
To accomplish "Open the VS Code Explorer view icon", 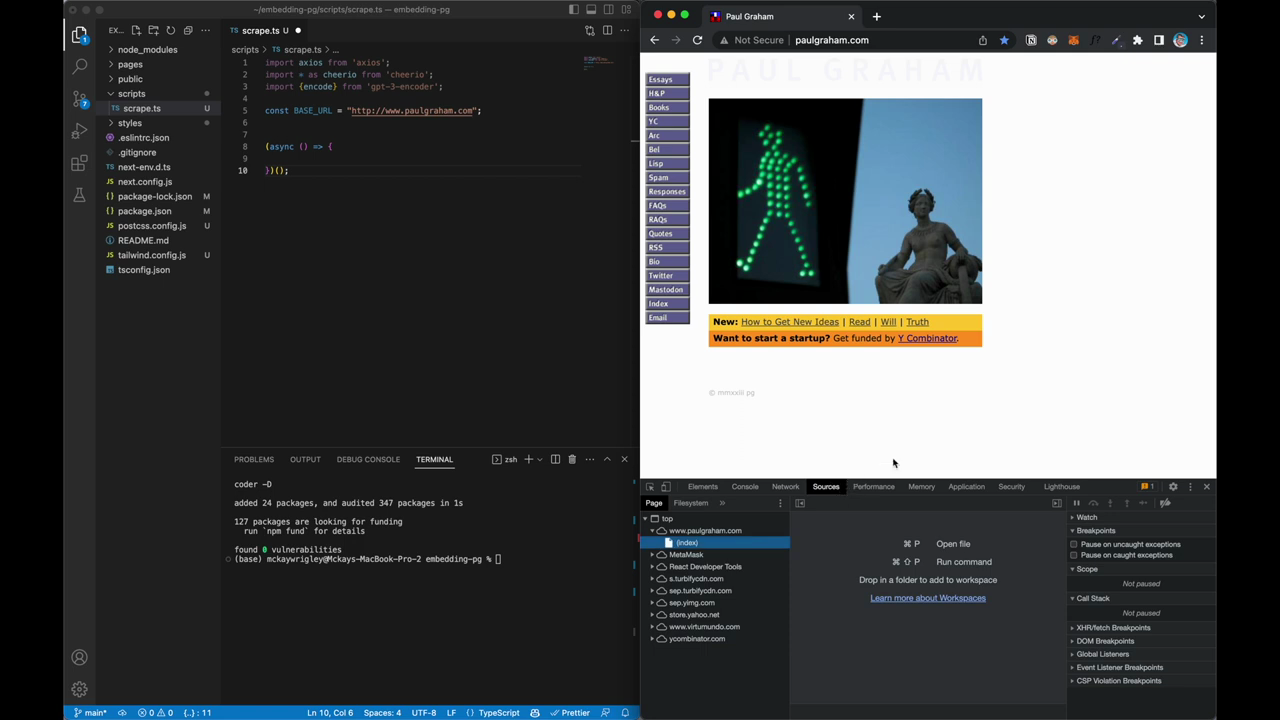I will tap(79, 35).
